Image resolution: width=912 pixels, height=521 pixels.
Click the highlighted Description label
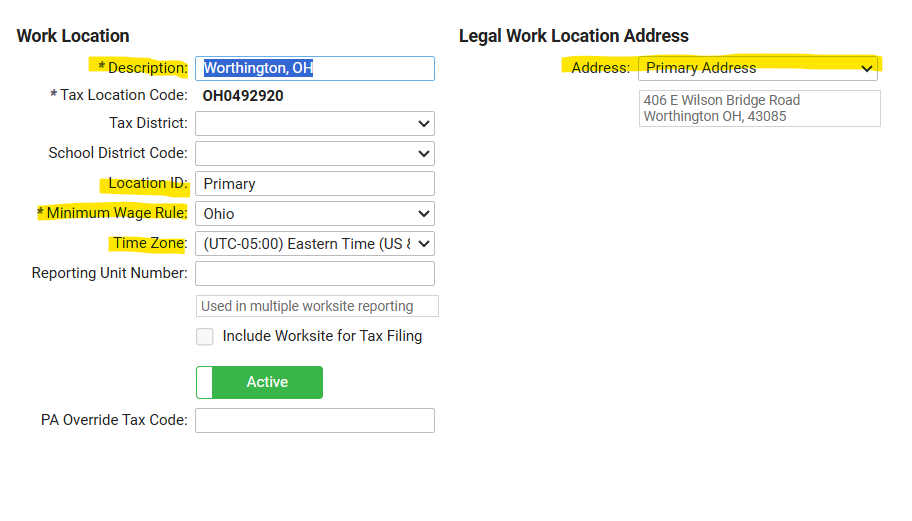tap(147, 68)
